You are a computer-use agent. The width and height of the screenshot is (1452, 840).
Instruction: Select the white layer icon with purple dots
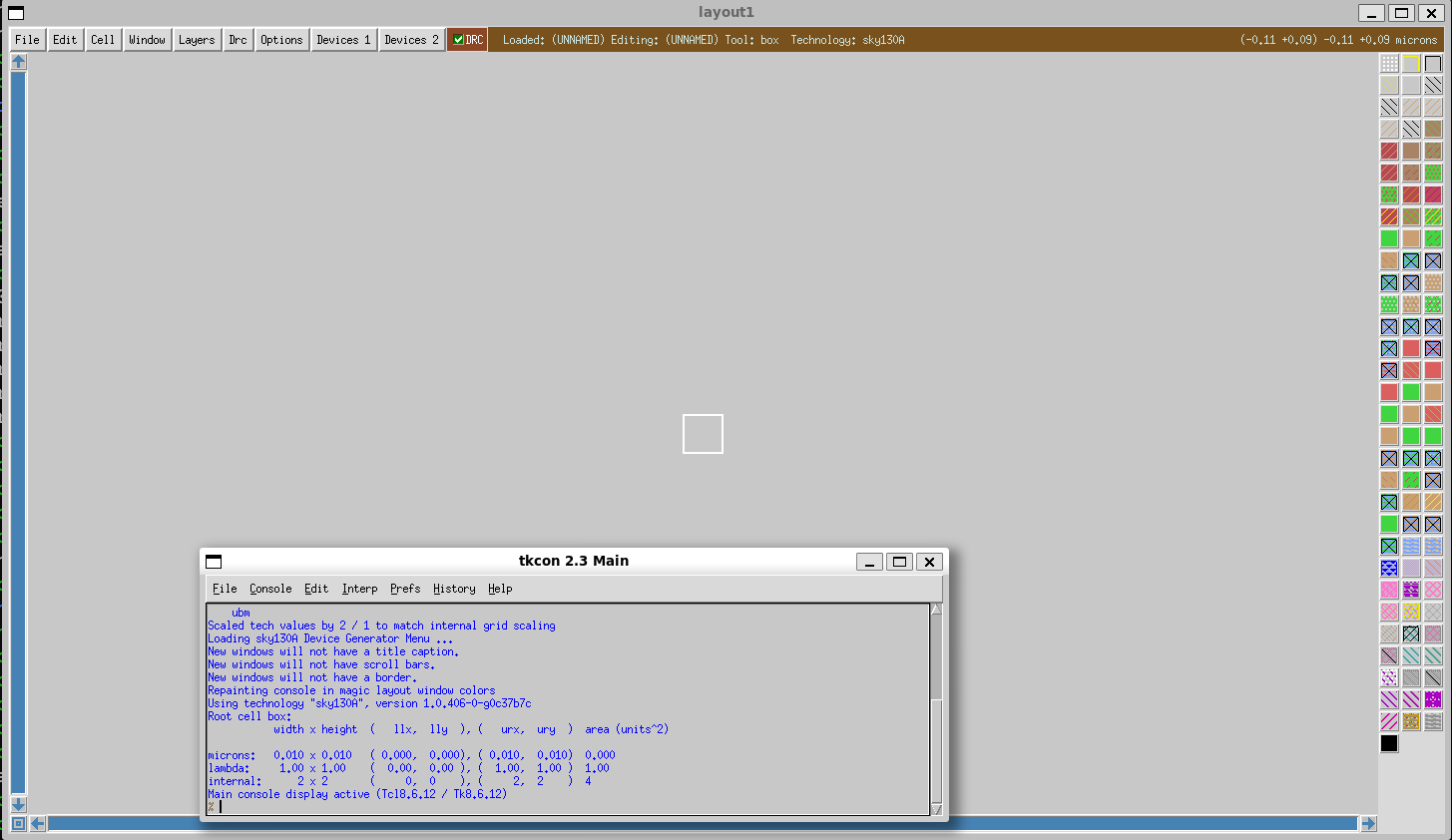(1389, 677)
